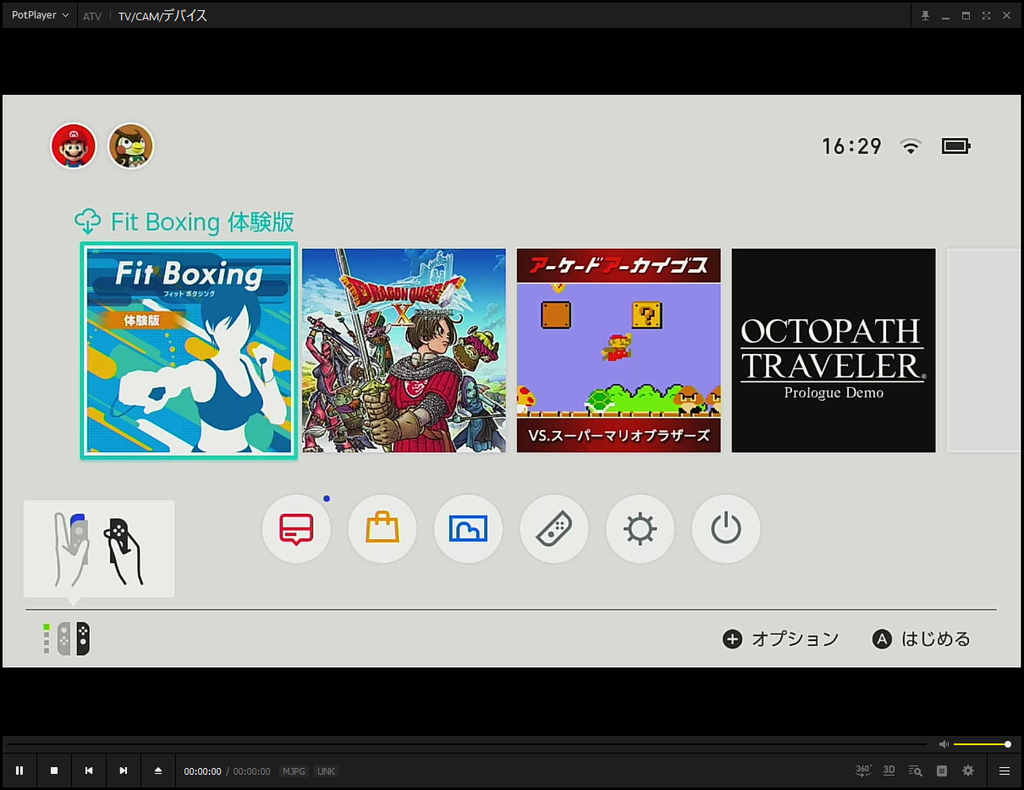Open the PotPlayer main menu dropdown

40,15
